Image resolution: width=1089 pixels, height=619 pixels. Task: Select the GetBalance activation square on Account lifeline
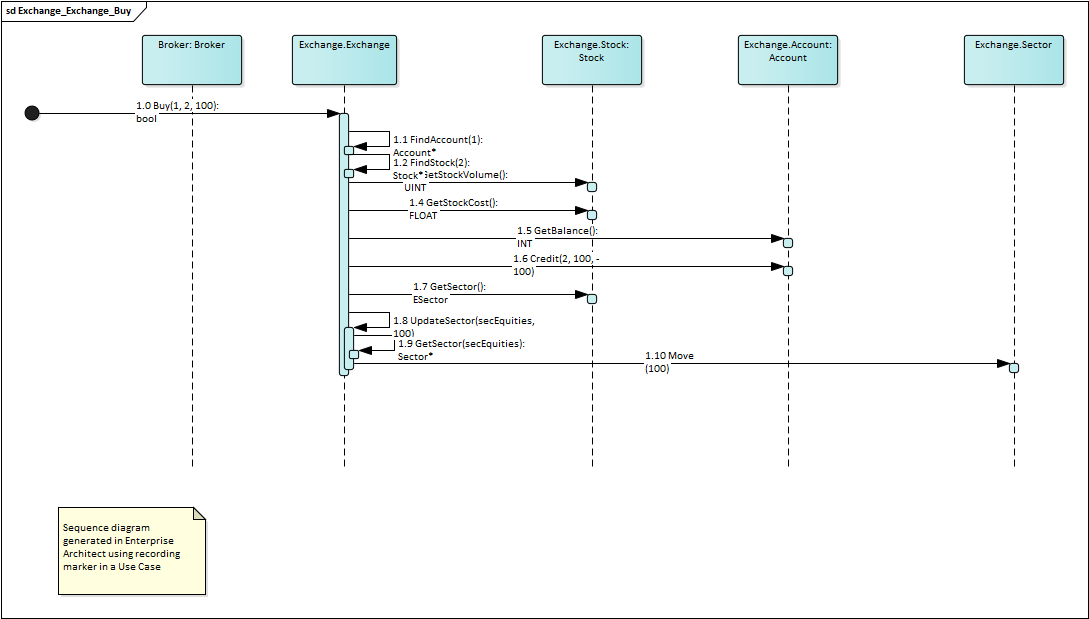[x=788, y=243]
